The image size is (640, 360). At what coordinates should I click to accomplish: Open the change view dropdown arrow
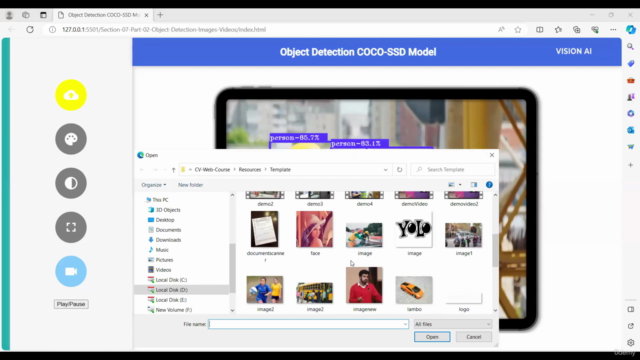pos(460,185)
